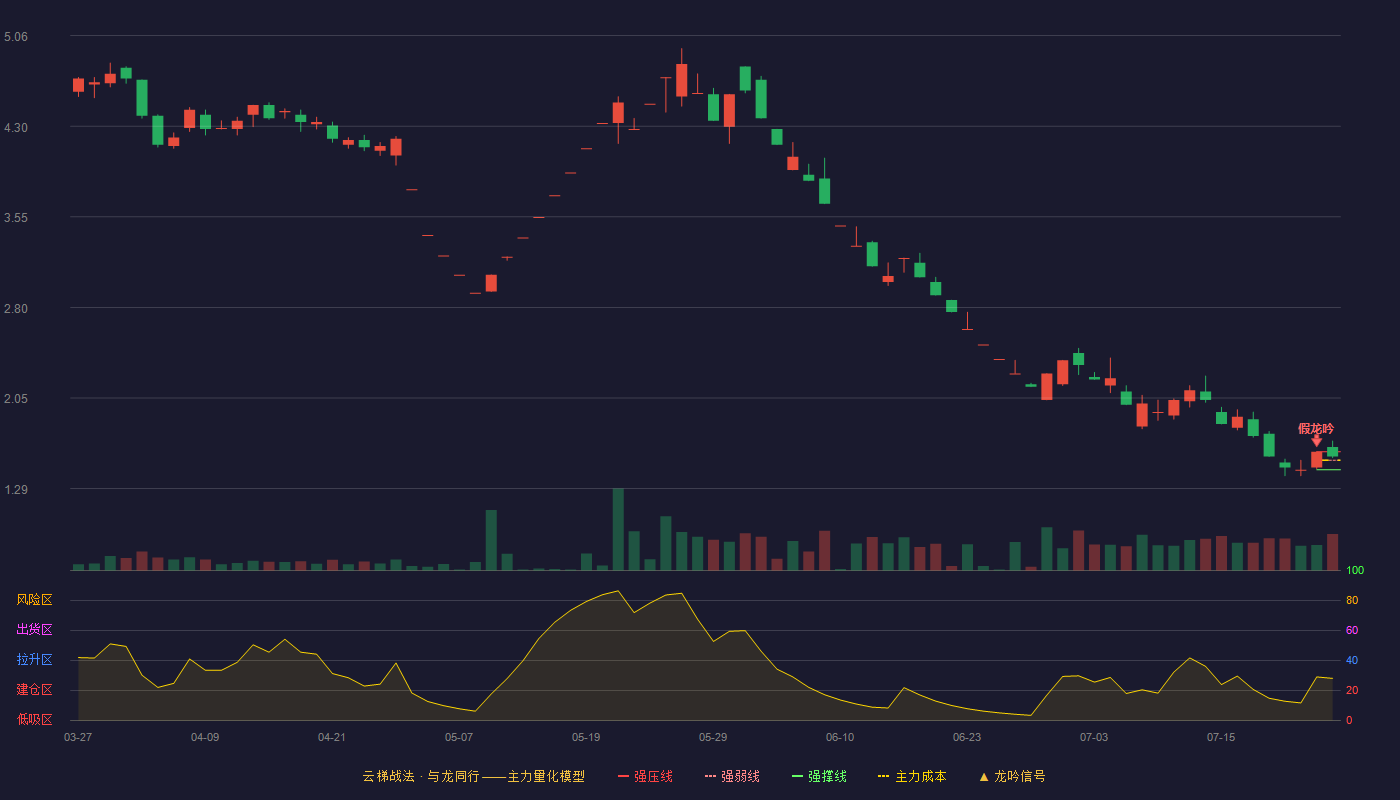Toggle the 强弱线 legend series
This screenshot has width=1400, height=800.
click(732, 776)
